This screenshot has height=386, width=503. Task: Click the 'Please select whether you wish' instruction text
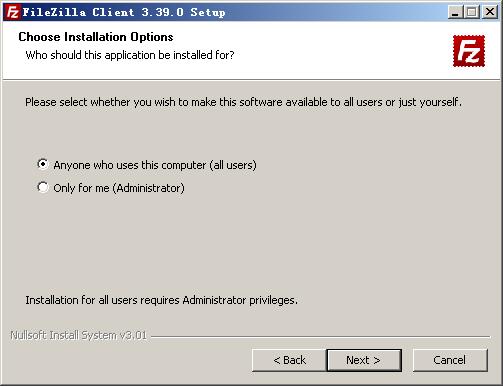(x=244, y=102)
